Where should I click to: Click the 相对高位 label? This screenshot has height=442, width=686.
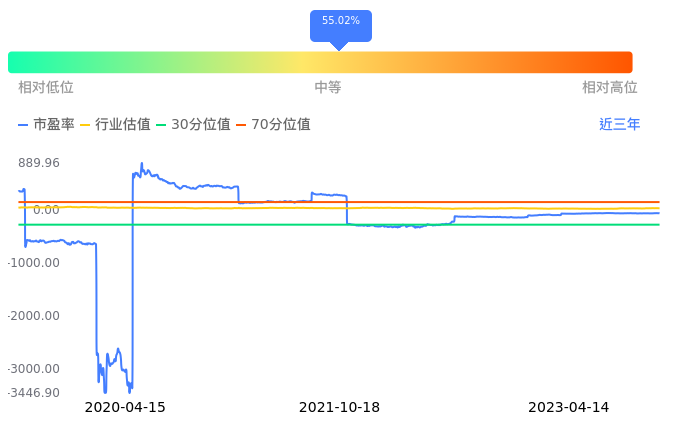coord(610,88)
